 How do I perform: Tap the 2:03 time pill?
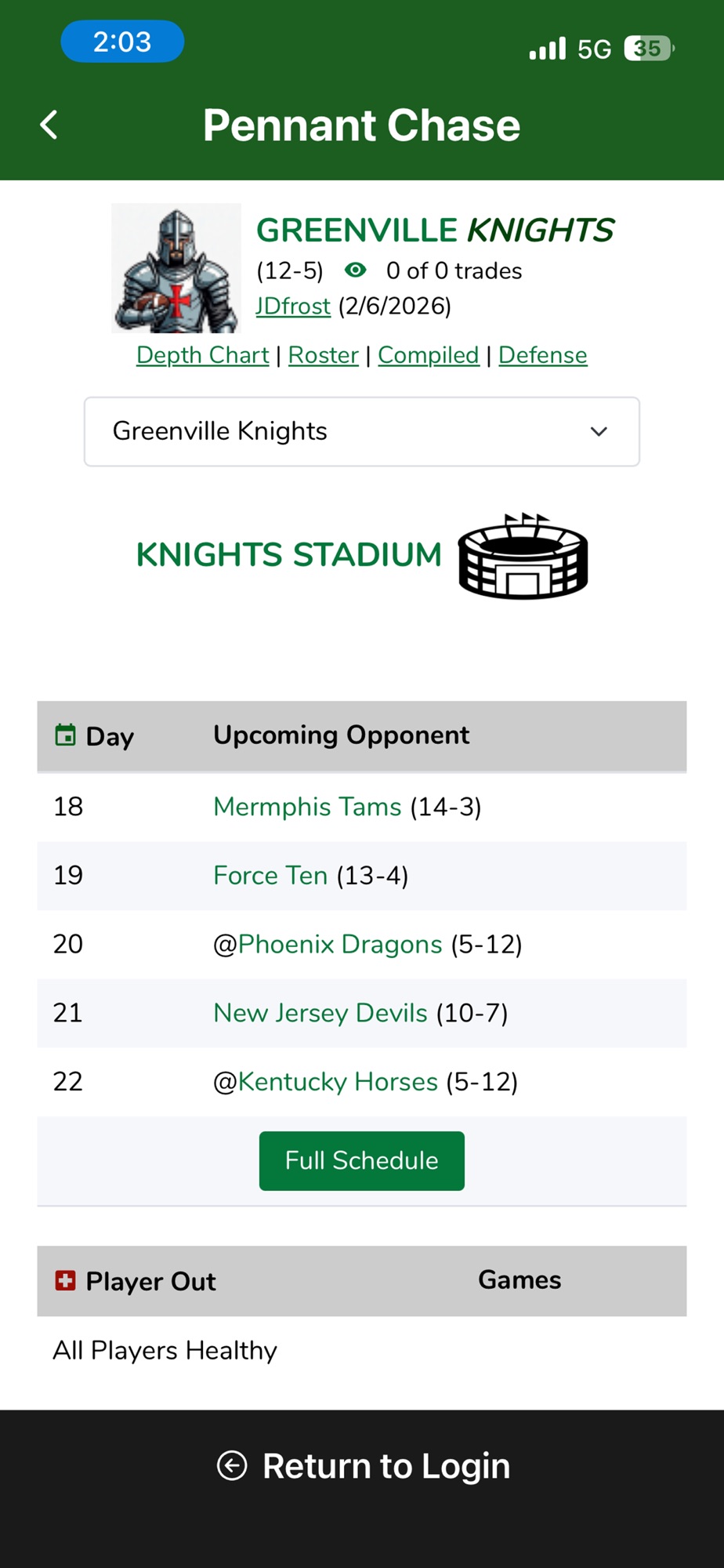[x=122, y=42]
